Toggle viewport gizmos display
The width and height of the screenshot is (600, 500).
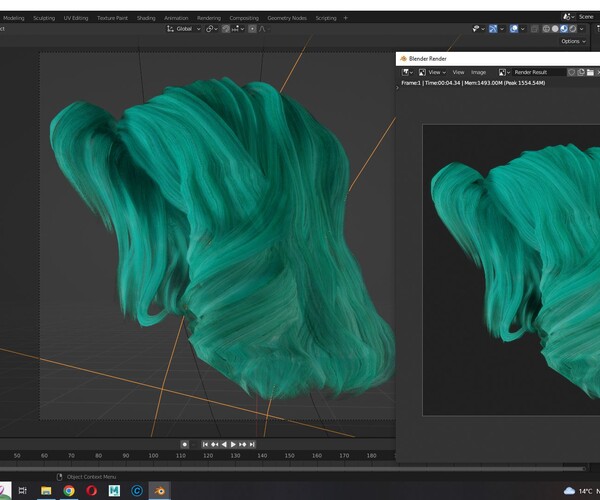point(493,29)
